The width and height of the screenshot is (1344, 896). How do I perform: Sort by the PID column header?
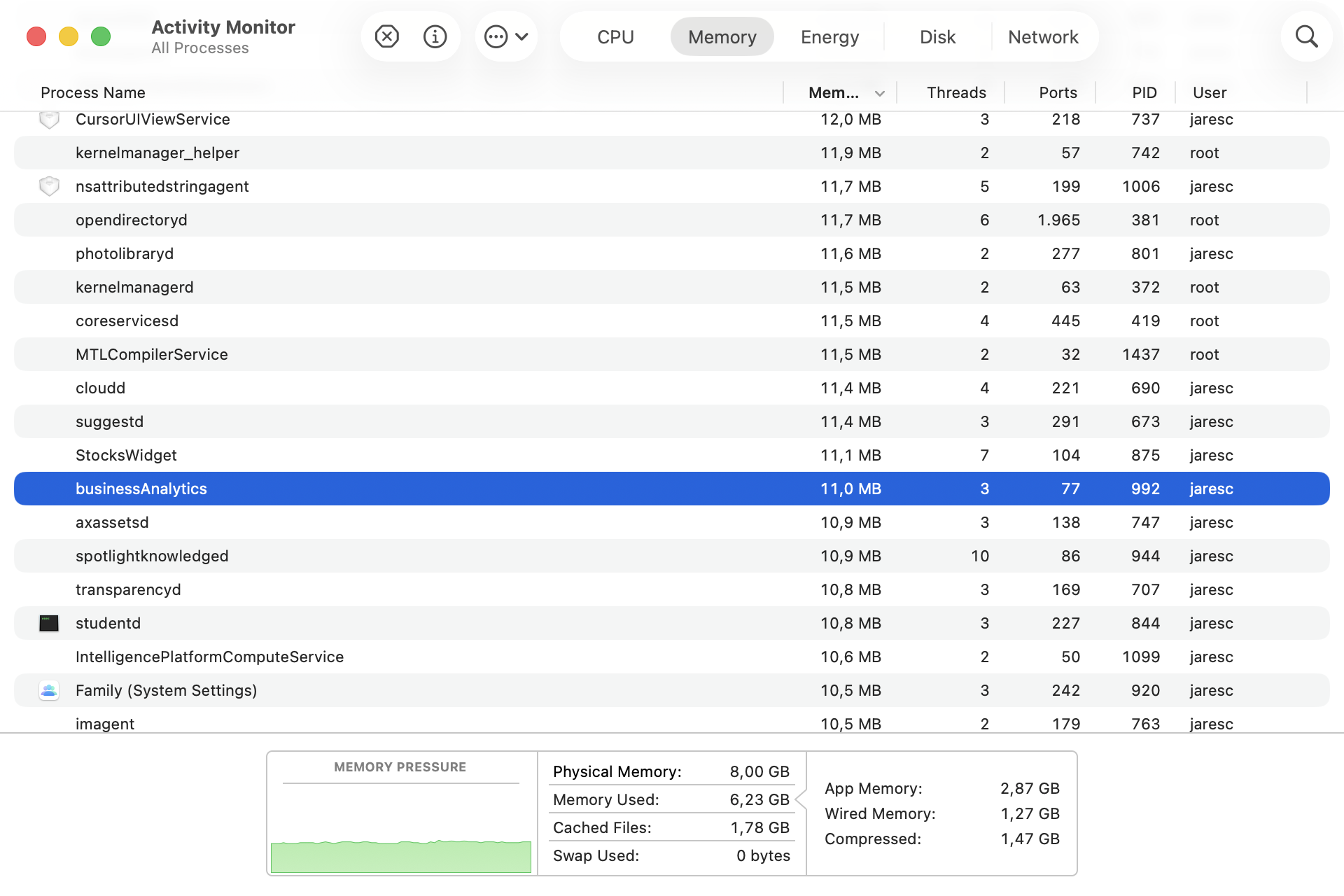pos(1144,92)
